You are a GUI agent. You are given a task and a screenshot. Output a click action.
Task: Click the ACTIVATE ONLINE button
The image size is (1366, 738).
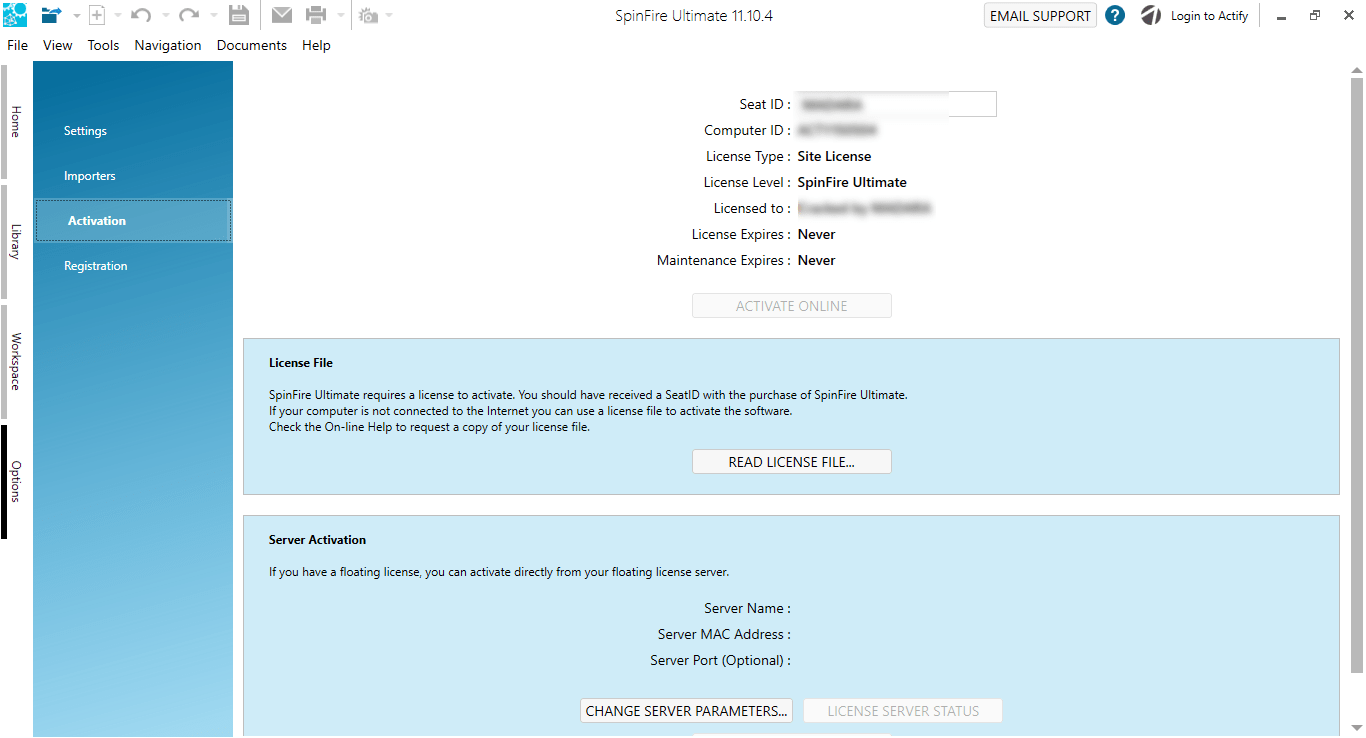792,306
